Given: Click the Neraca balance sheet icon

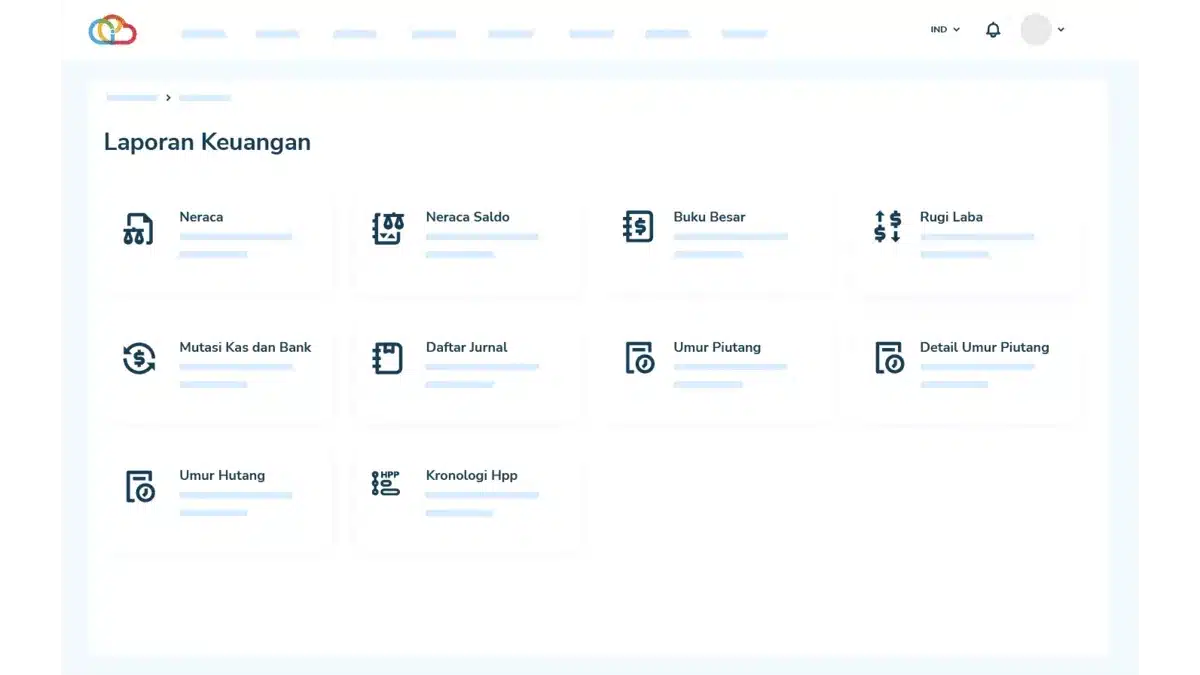Looking at the screenshot, I should click(x=138, y=228).
